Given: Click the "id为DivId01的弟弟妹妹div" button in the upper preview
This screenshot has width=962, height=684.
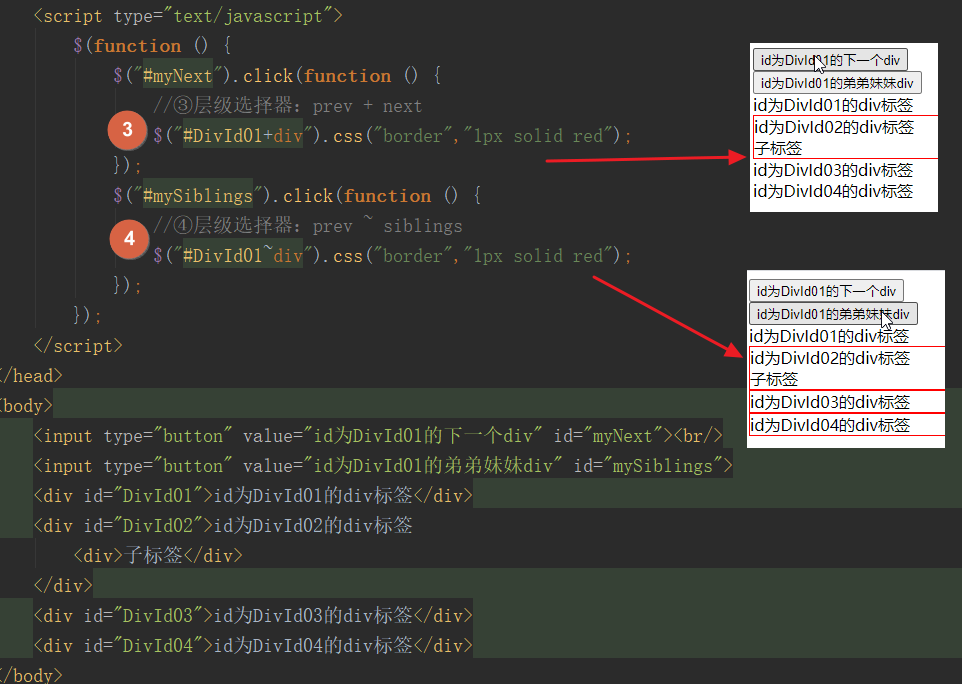Looking at the screenshot, I should point(837,83).
